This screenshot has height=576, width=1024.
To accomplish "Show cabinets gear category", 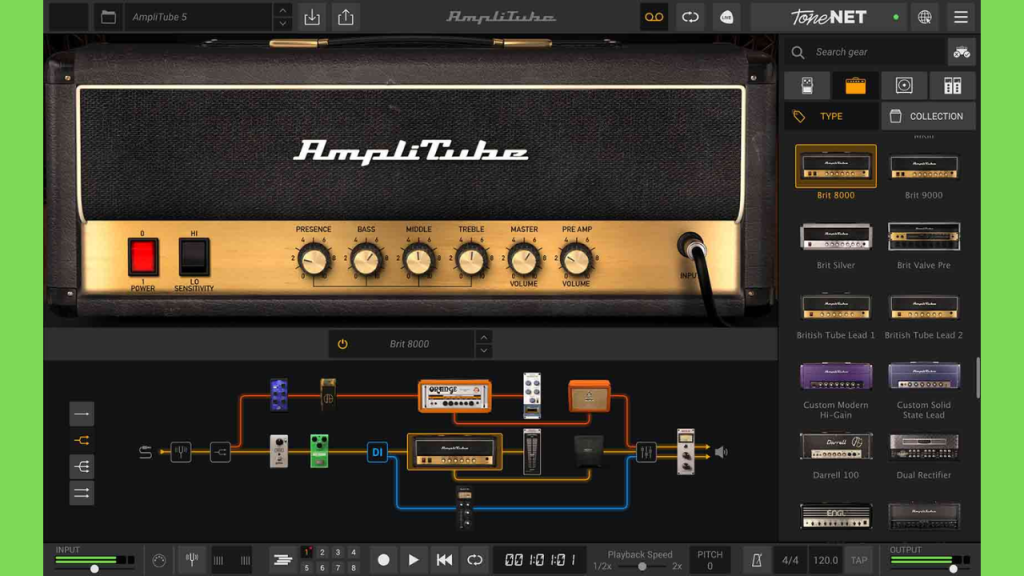I will pos(904,86).
